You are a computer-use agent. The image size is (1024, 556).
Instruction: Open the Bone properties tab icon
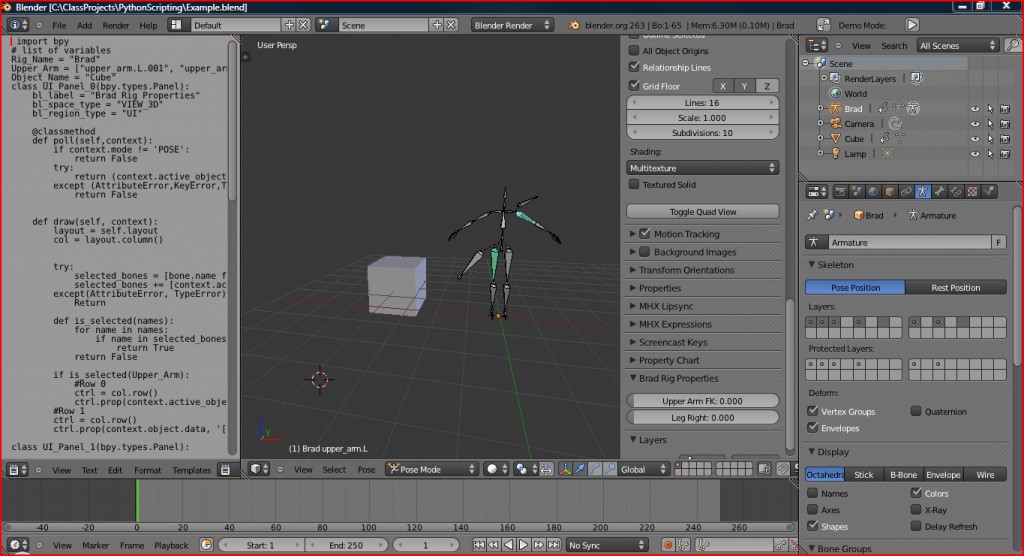coord(939,192)
